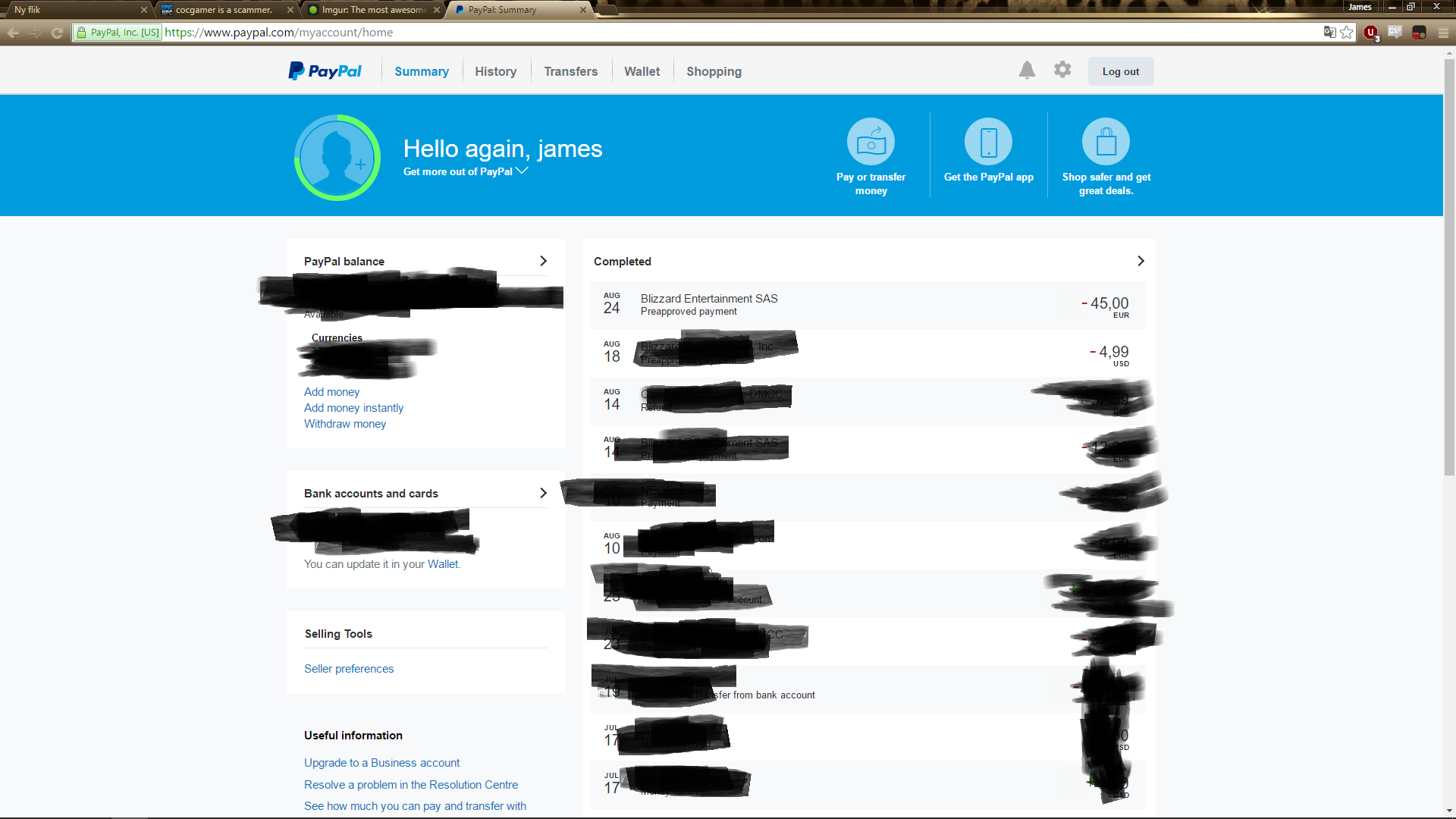Open the Shopping tab
Screen dimensions: 1456x819
coord(714,71)
